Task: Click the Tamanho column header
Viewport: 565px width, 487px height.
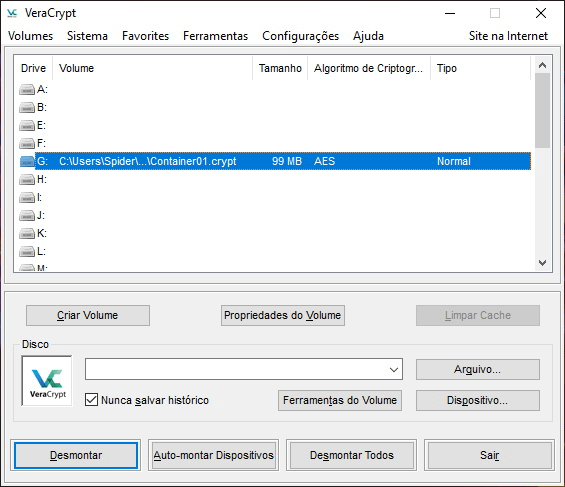Action: (280, 68)
